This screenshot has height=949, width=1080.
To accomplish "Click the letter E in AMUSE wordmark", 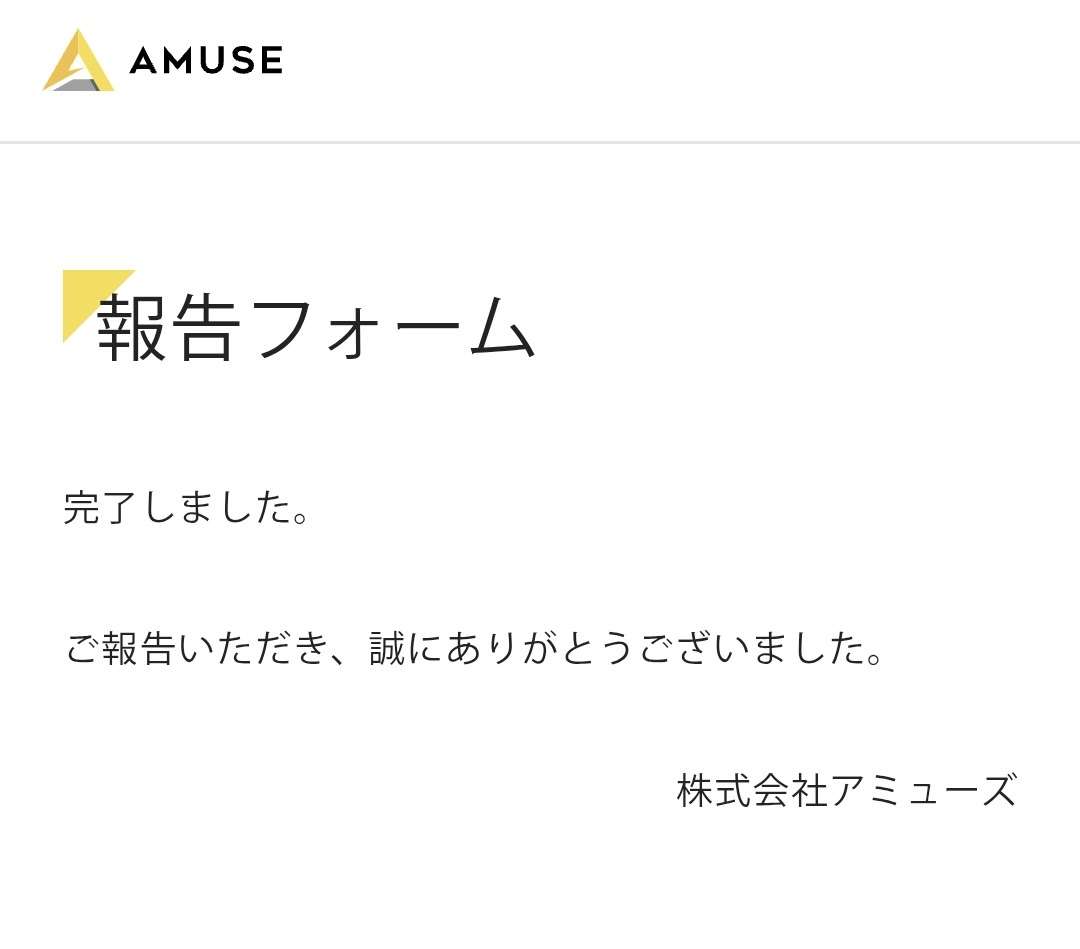I will [271, 60].
